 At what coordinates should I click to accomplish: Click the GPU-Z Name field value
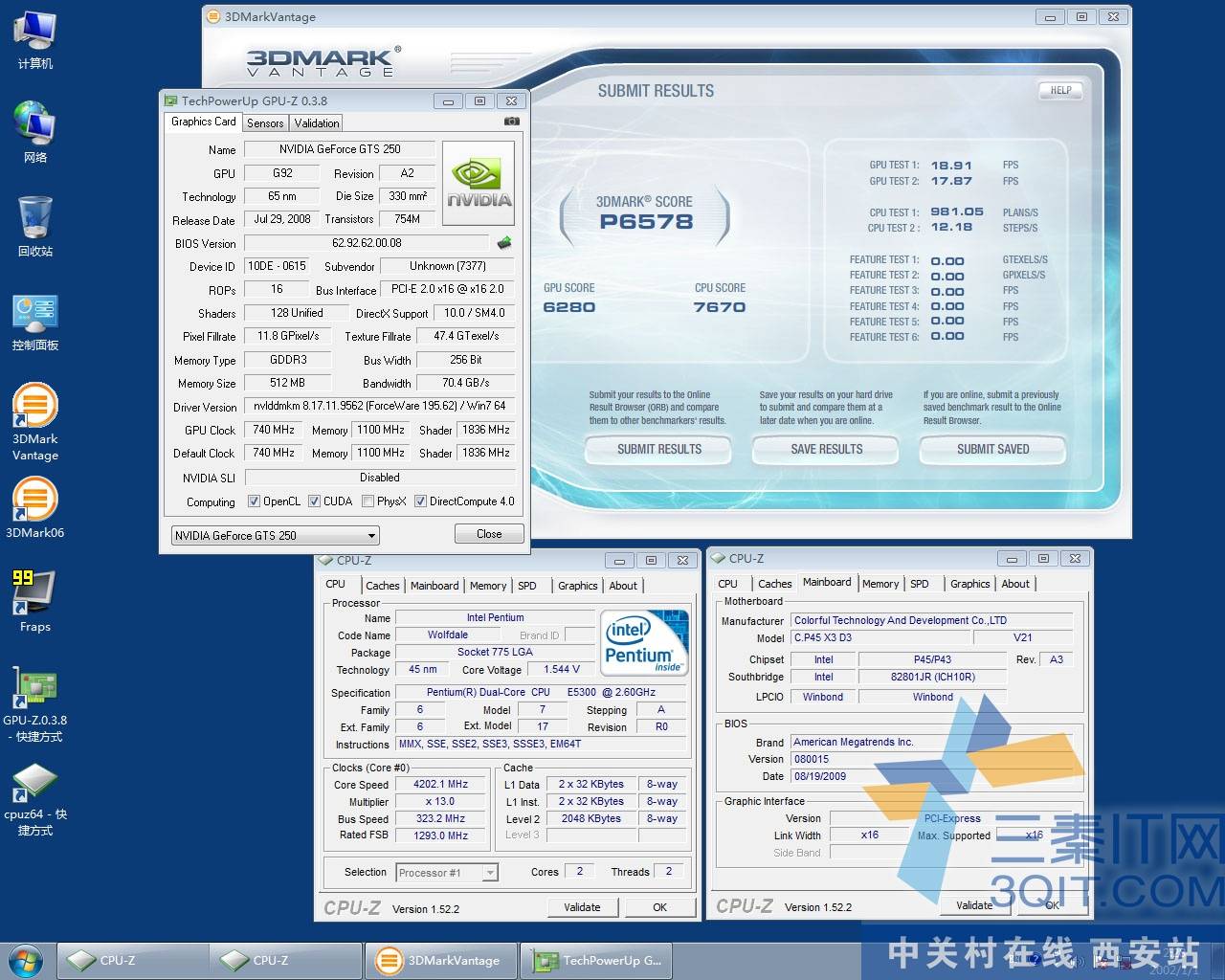[x=340, y=149]
